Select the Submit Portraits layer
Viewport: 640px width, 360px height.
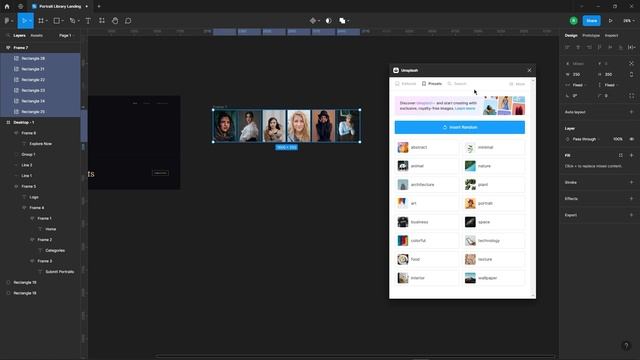[x=60, y=272]
